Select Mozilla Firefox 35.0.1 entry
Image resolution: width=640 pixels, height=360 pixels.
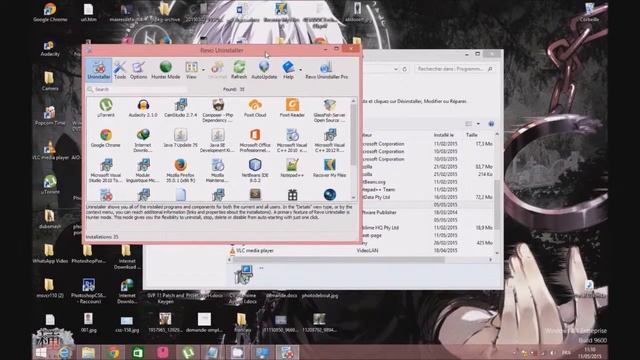180,170
